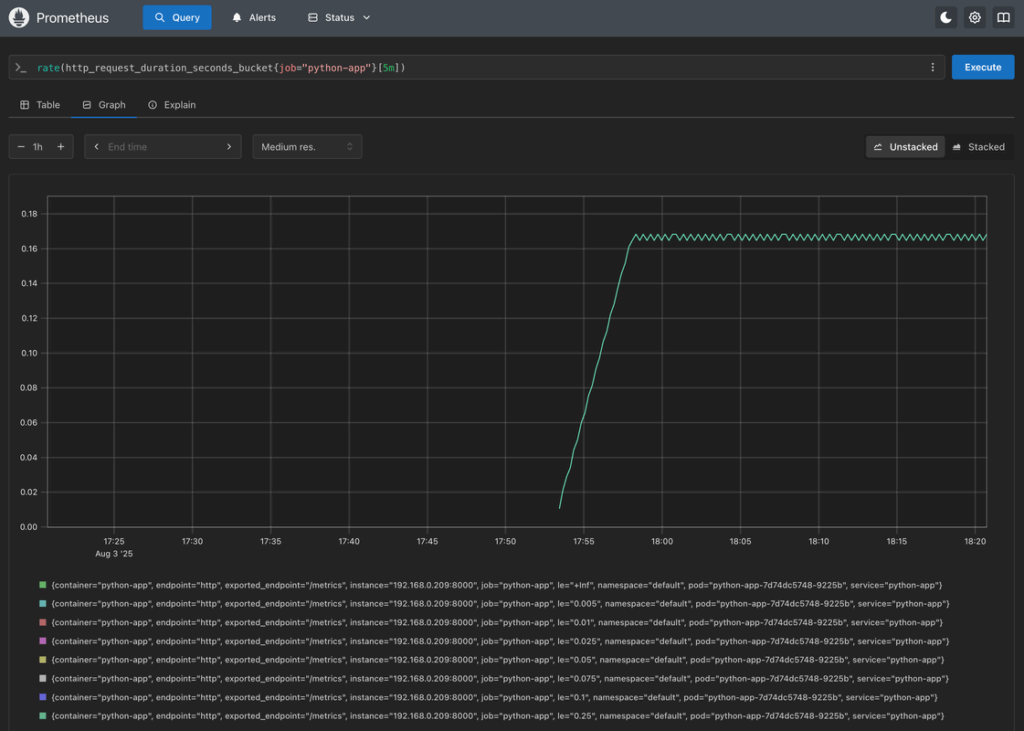Decrease the range with the minus icon

click(21, 147)
